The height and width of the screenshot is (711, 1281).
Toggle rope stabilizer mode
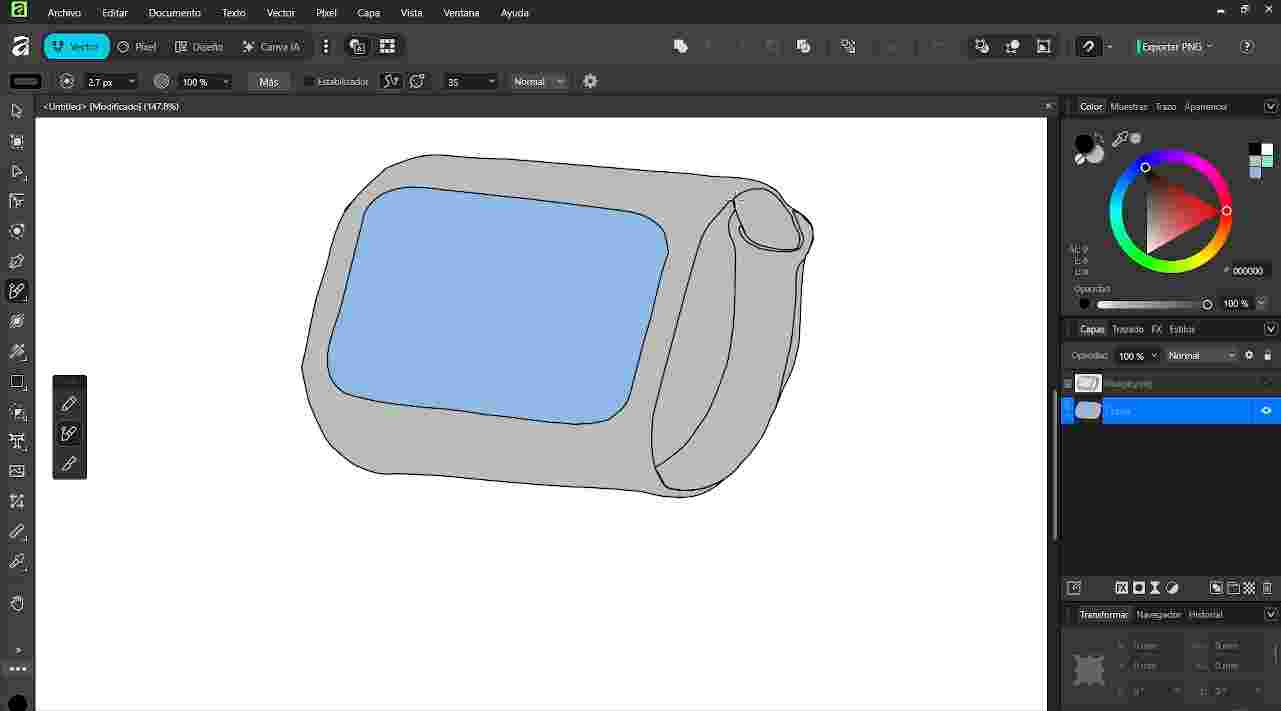pyautogui.click(x=391, y=81)
